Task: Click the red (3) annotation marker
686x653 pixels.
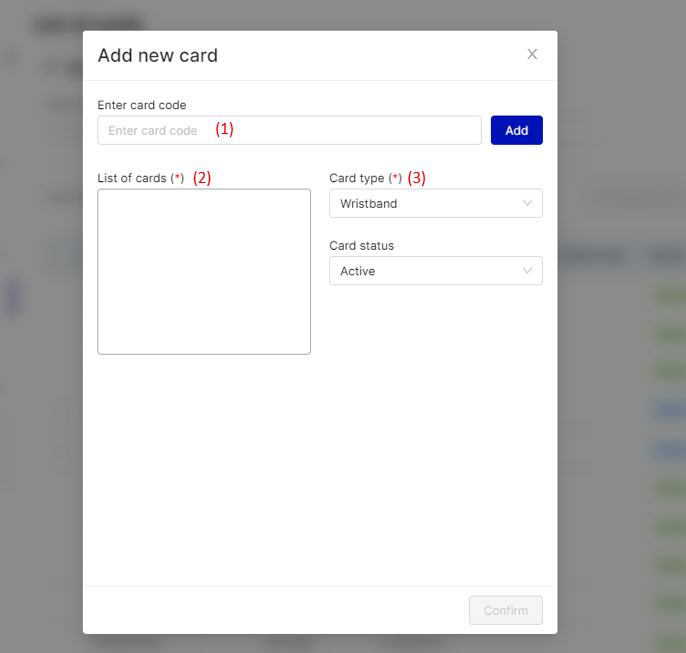Action: click(416, 178)
